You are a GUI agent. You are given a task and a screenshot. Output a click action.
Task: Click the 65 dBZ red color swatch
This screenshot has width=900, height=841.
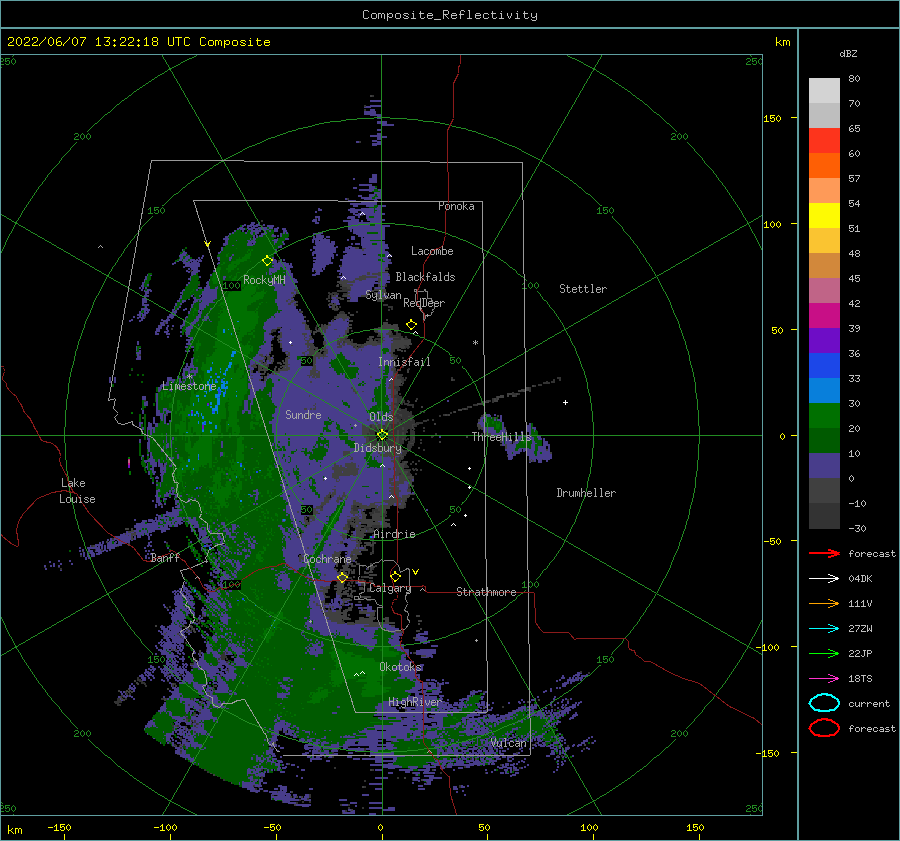[x=824, y=140]
